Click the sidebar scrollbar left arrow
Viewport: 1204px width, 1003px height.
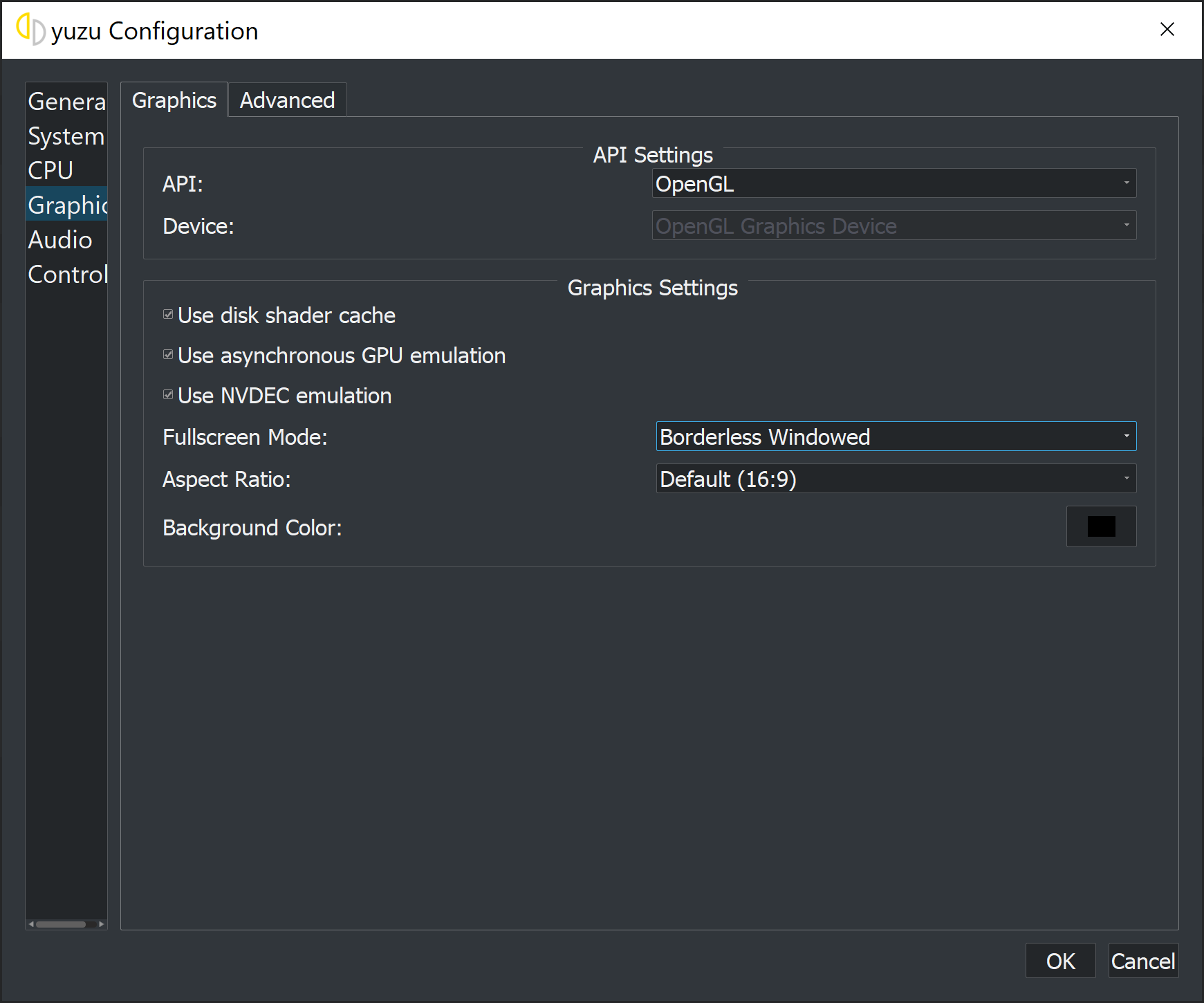coord(31,924)
